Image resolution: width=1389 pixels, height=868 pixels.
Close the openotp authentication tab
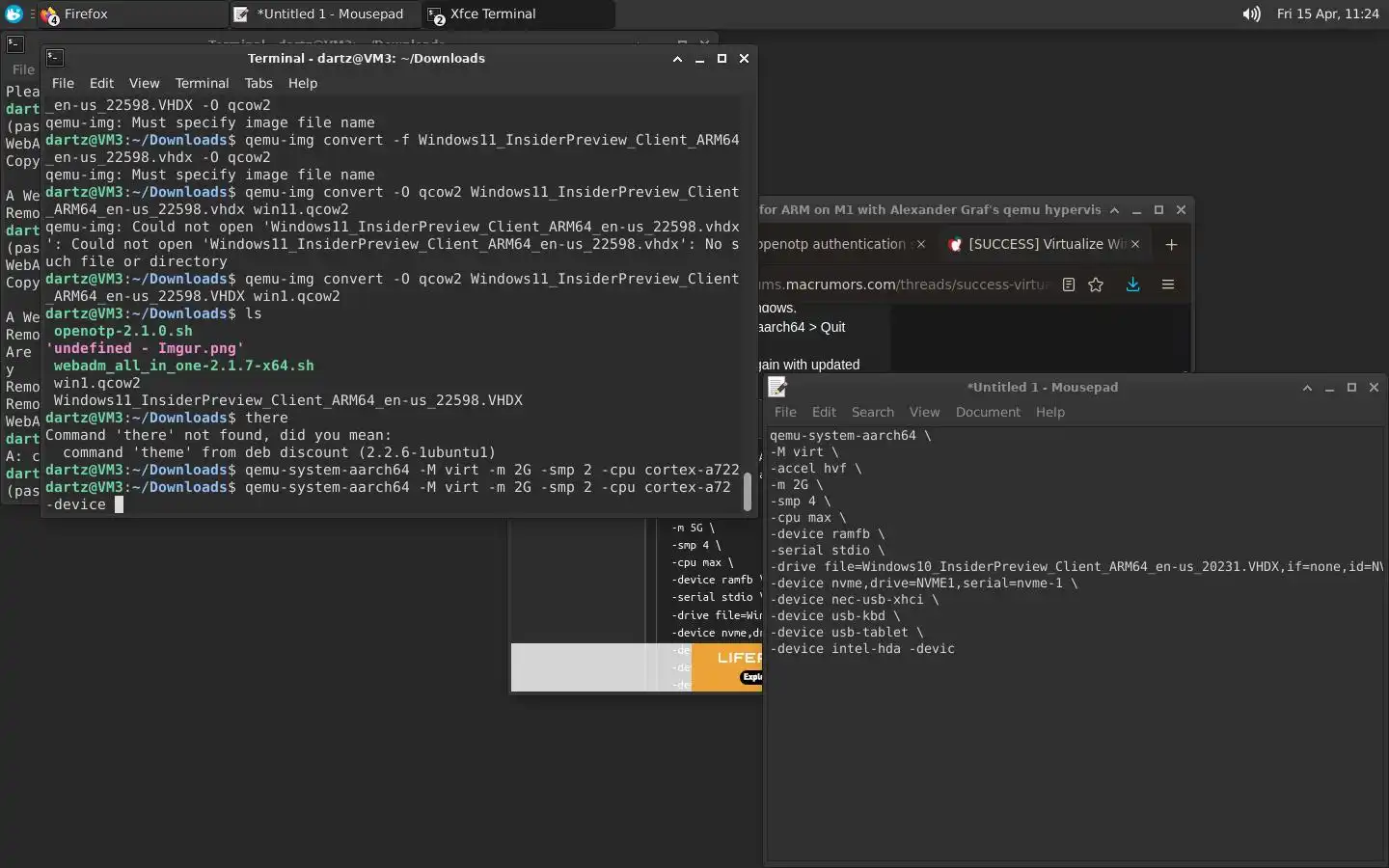coord(921,244)
